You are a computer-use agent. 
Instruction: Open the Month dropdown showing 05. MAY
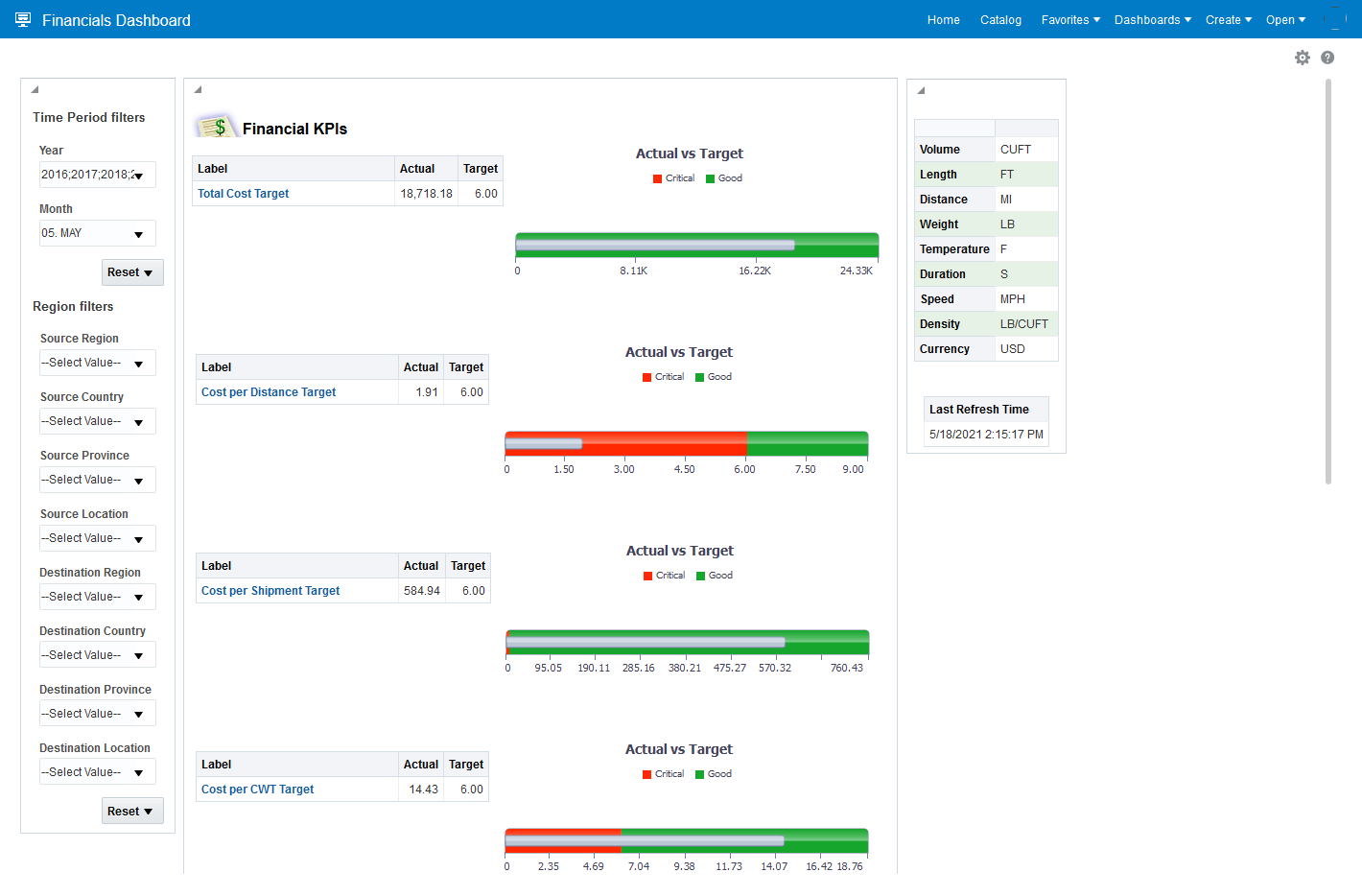(x=139, y=234)
